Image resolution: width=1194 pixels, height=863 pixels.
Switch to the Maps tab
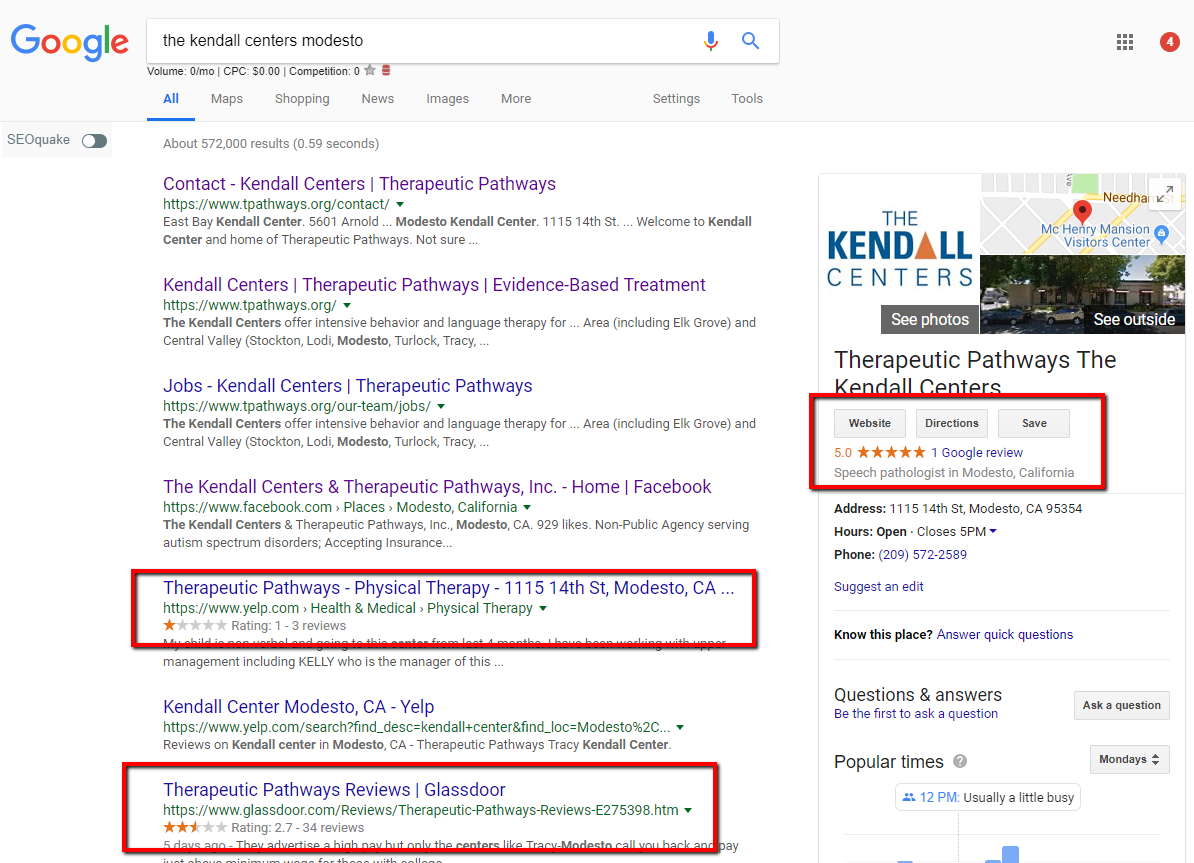pos(227,99)
